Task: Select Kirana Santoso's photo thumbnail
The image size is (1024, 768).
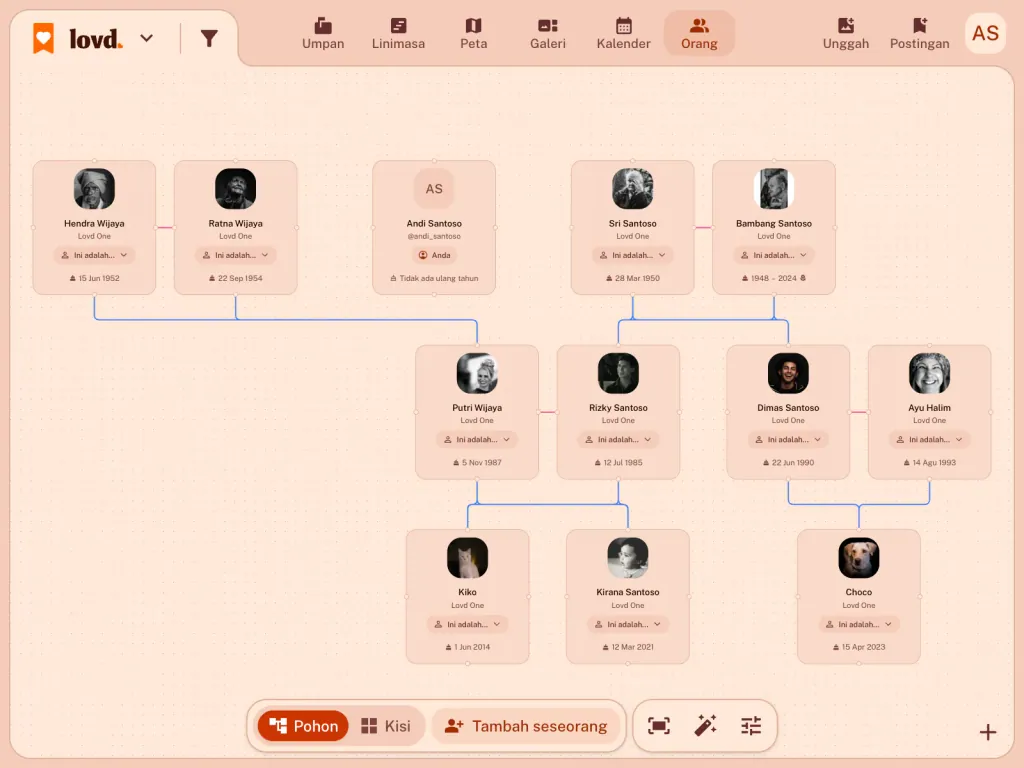Action: point(628,558)
